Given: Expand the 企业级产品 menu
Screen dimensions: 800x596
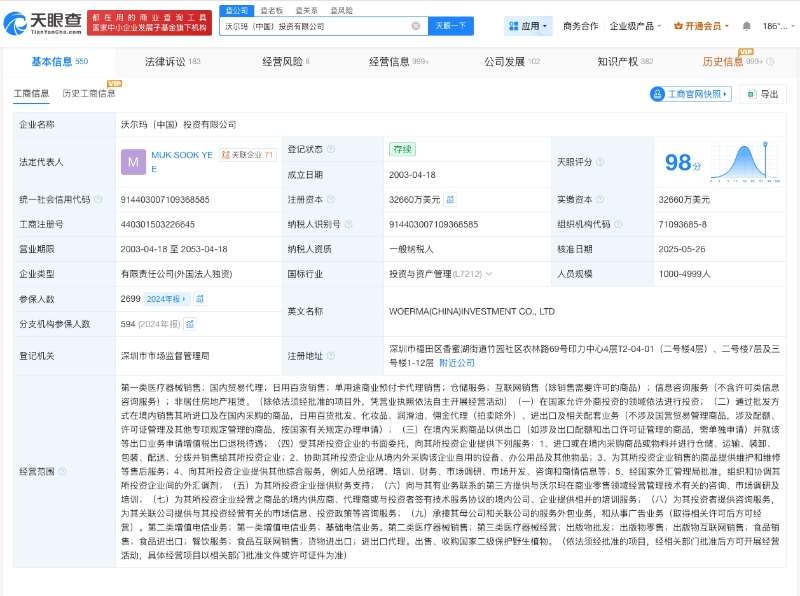Looking at the screenshot, I should (x=635, y=26).
